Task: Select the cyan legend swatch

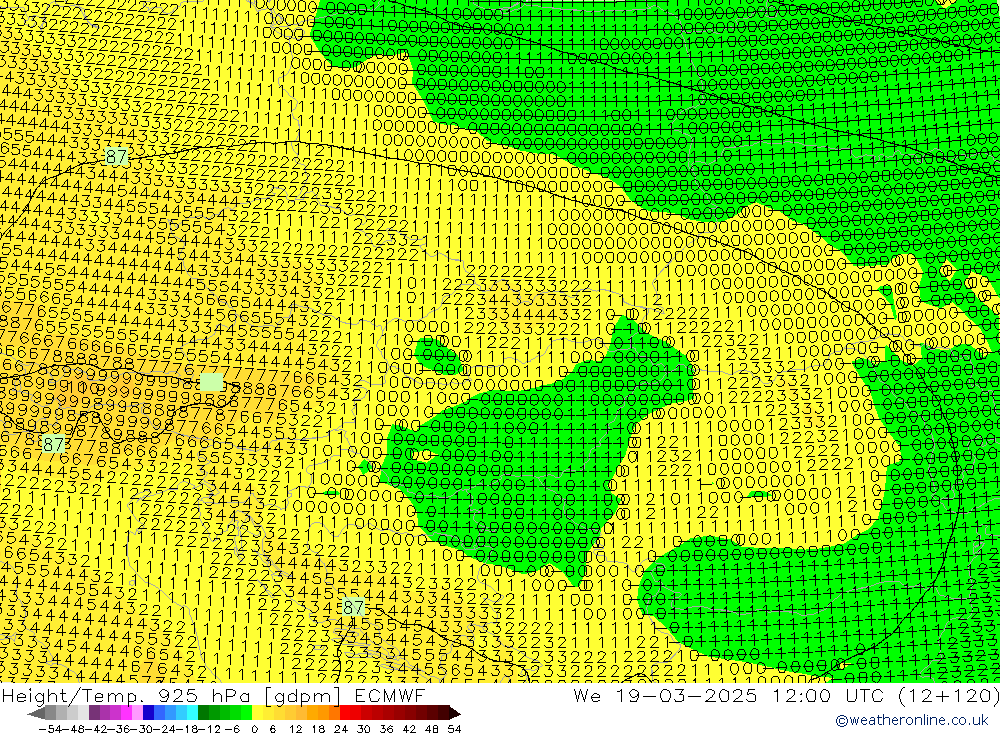Action: pos(192,713)
